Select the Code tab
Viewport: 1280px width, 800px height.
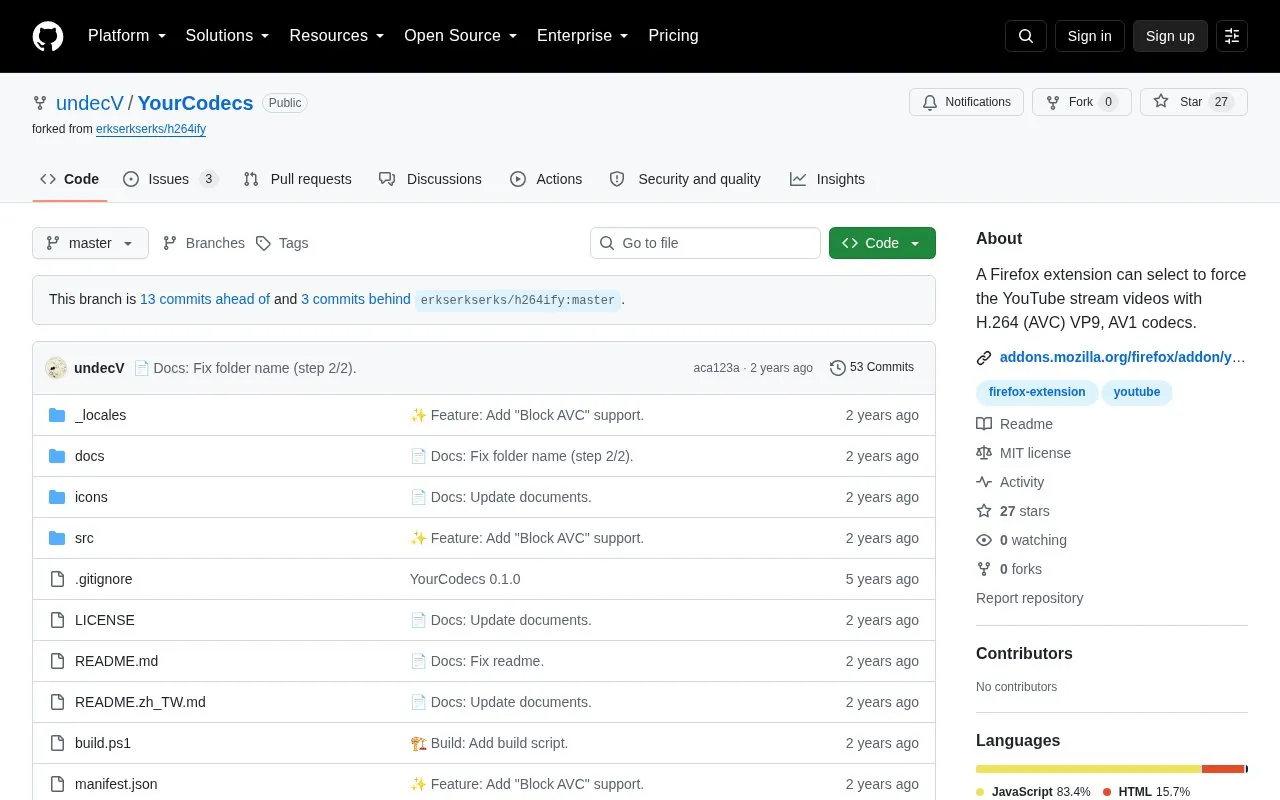click(69, 179)
